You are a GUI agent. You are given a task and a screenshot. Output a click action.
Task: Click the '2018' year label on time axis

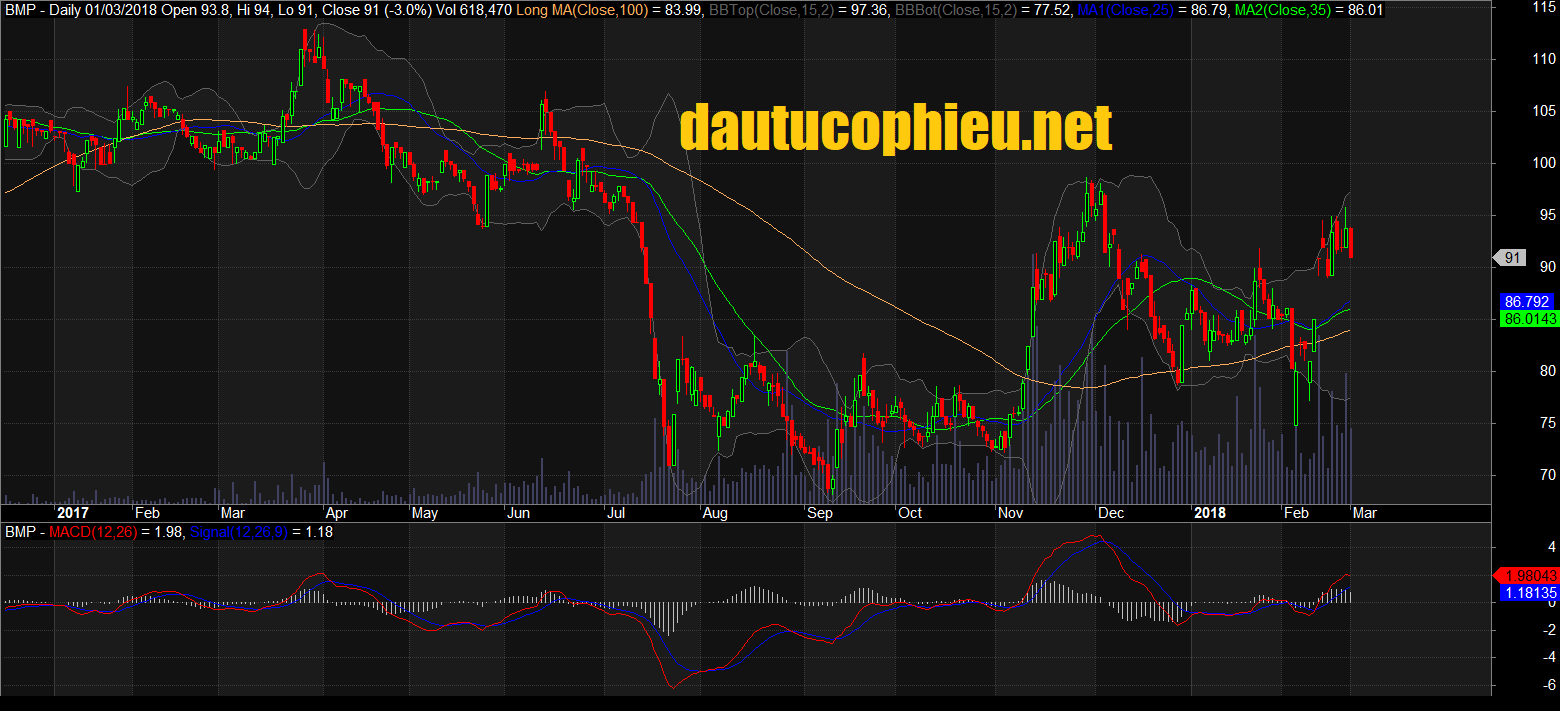[1209, 513]
